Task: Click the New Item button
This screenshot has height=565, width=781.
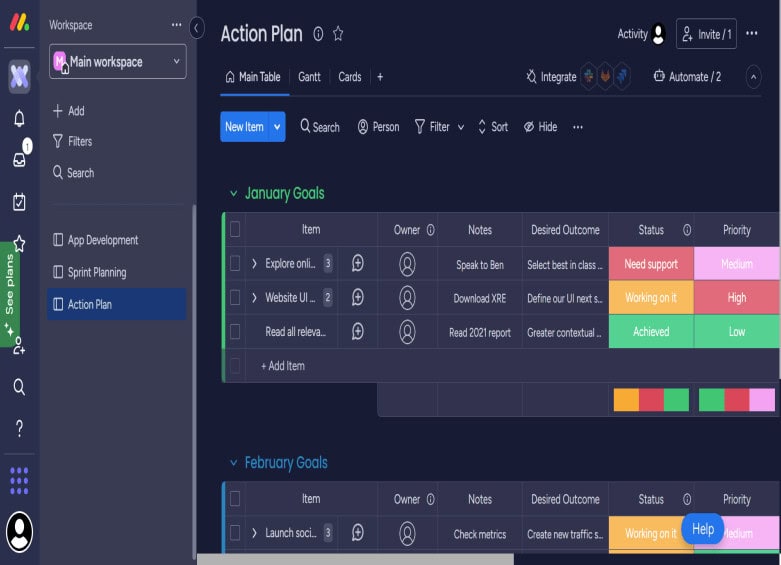Action: tap(244, 127)
